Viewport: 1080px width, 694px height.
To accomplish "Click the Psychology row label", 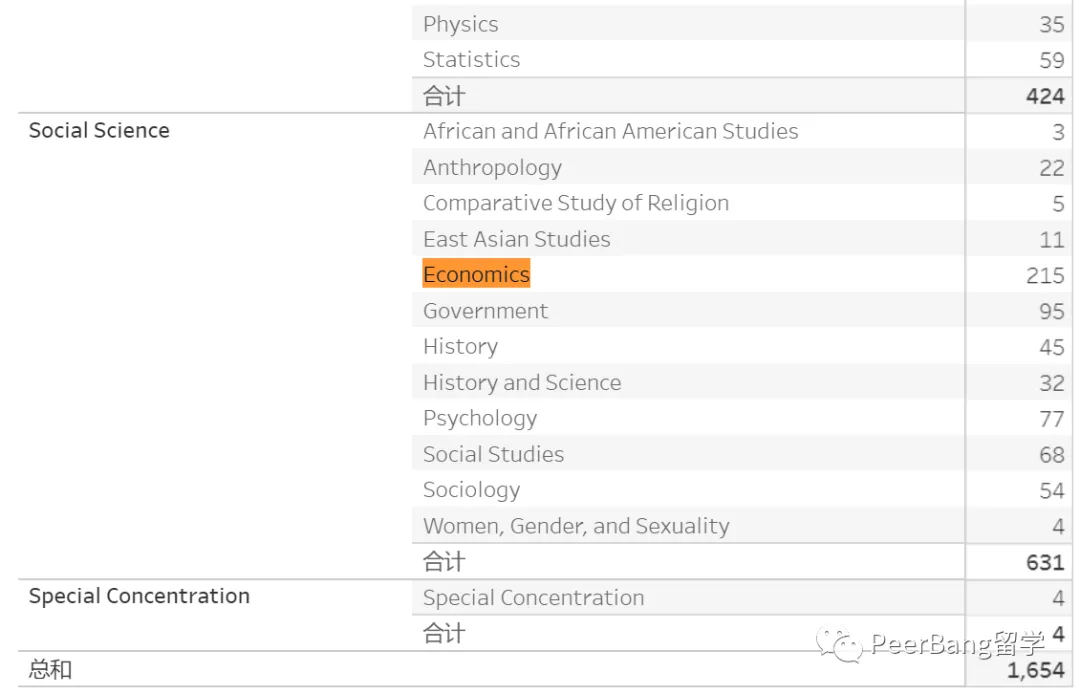I will point(479,419).
